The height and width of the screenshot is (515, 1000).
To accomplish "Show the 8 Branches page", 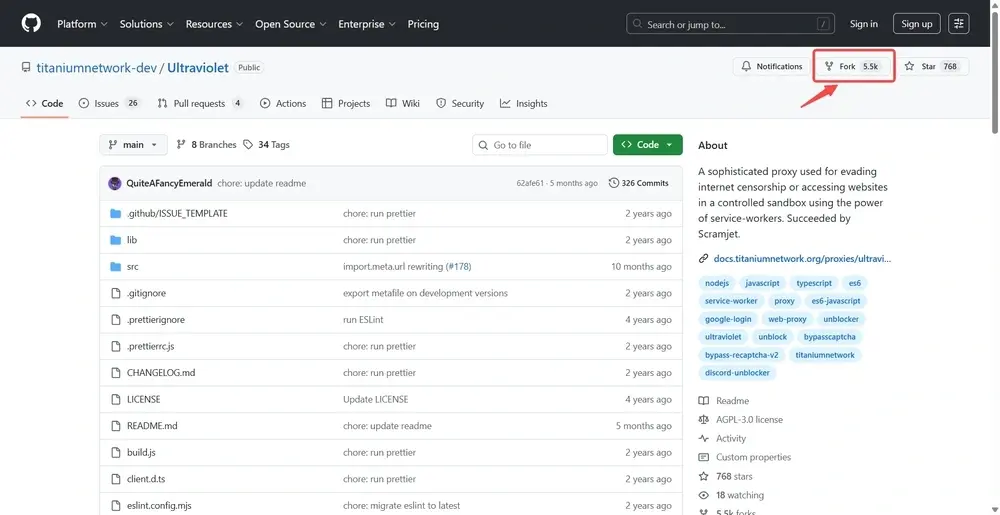I will click(x=206, y=145).
